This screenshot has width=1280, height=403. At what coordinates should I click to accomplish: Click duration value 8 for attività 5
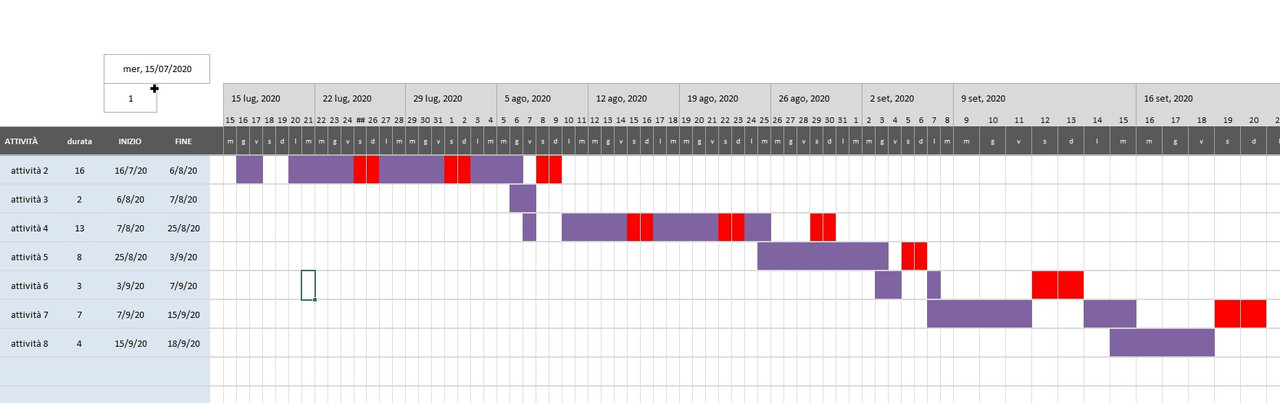(x=80, y=257)
